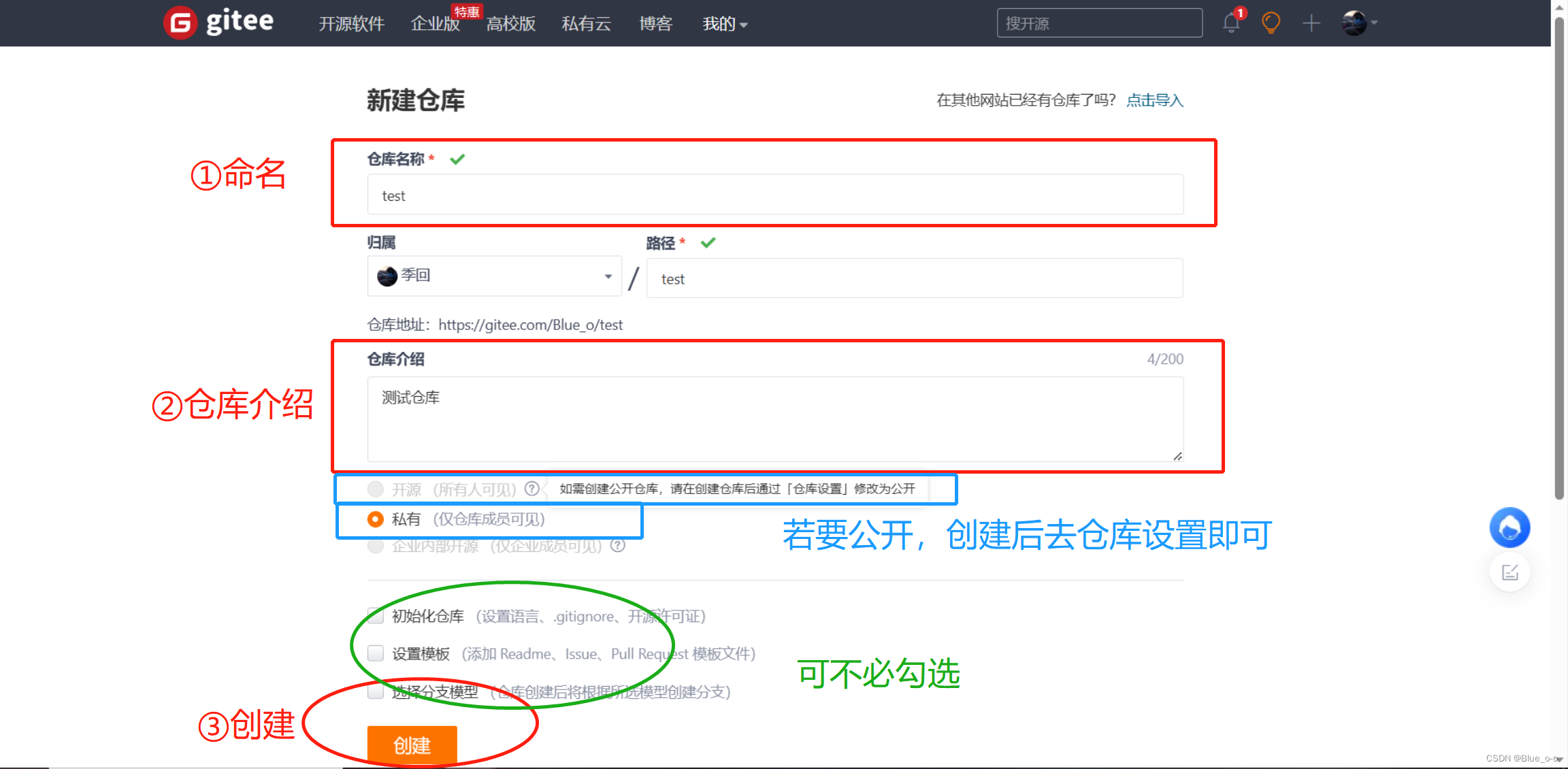Open the user avatar menu

pos(1356,22)
